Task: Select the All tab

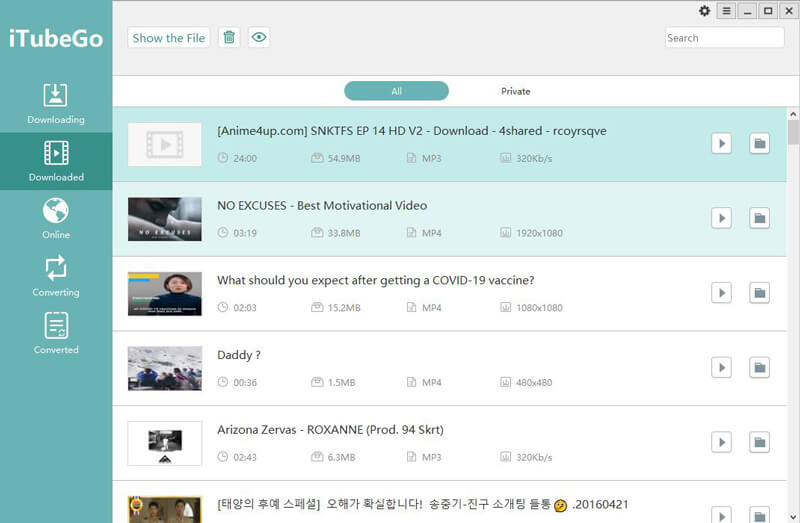Action: point(396,91)
